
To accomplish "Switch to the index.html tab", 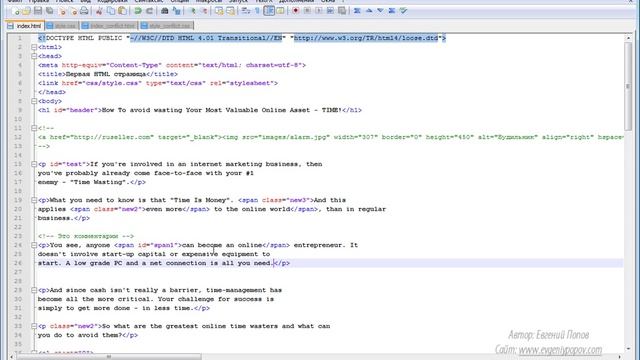I will pyautogui.click(x=25, y=26).
